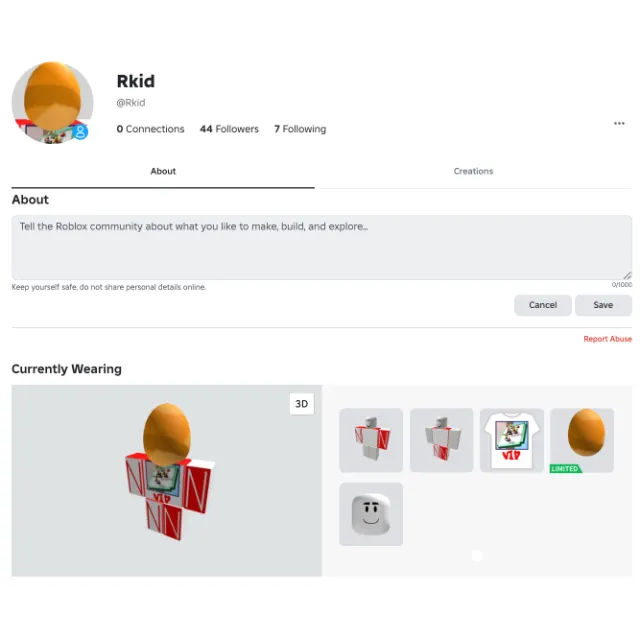Screen dimensions: 640x640
Task: Switch to the About tab
Action: pos(163,171)
